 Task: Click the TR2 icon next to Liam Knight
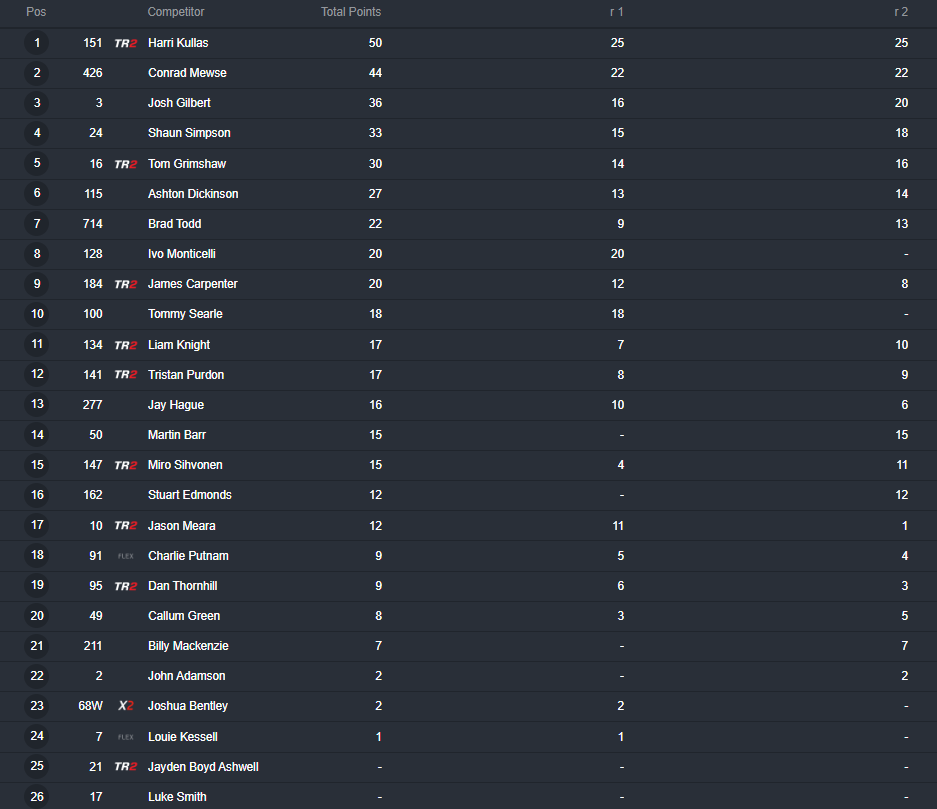pos(125,345)
